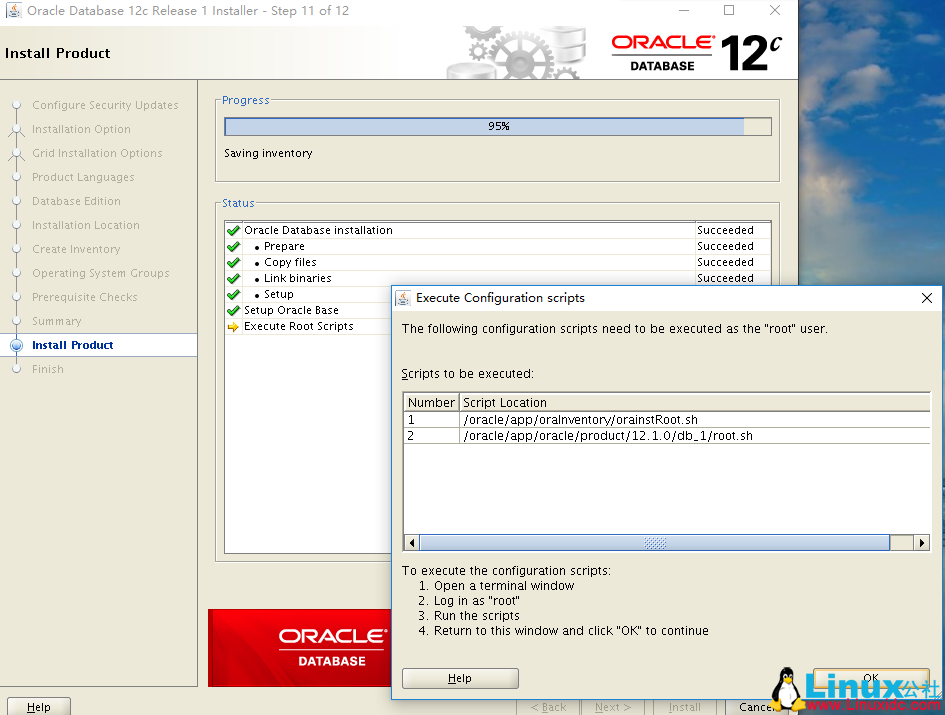Screen dimensions: 945x715
Task: Click the Execute Configuration scripts dialog icon
Action: pyautogui.click(x=403, y=297)
